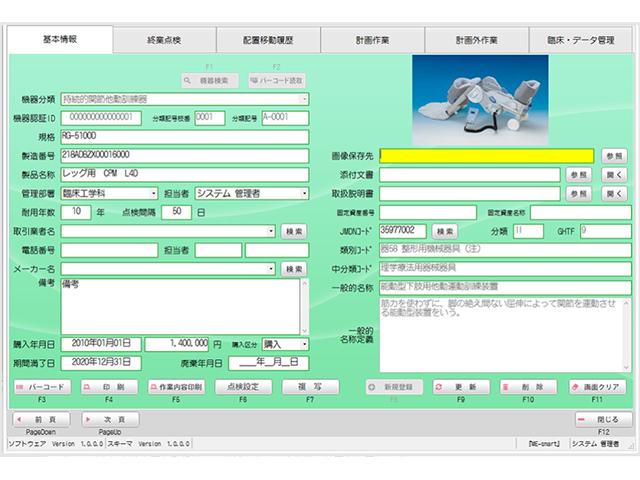Click the 廃棄年月日 date field
The image size is (640, 480).
269,363
